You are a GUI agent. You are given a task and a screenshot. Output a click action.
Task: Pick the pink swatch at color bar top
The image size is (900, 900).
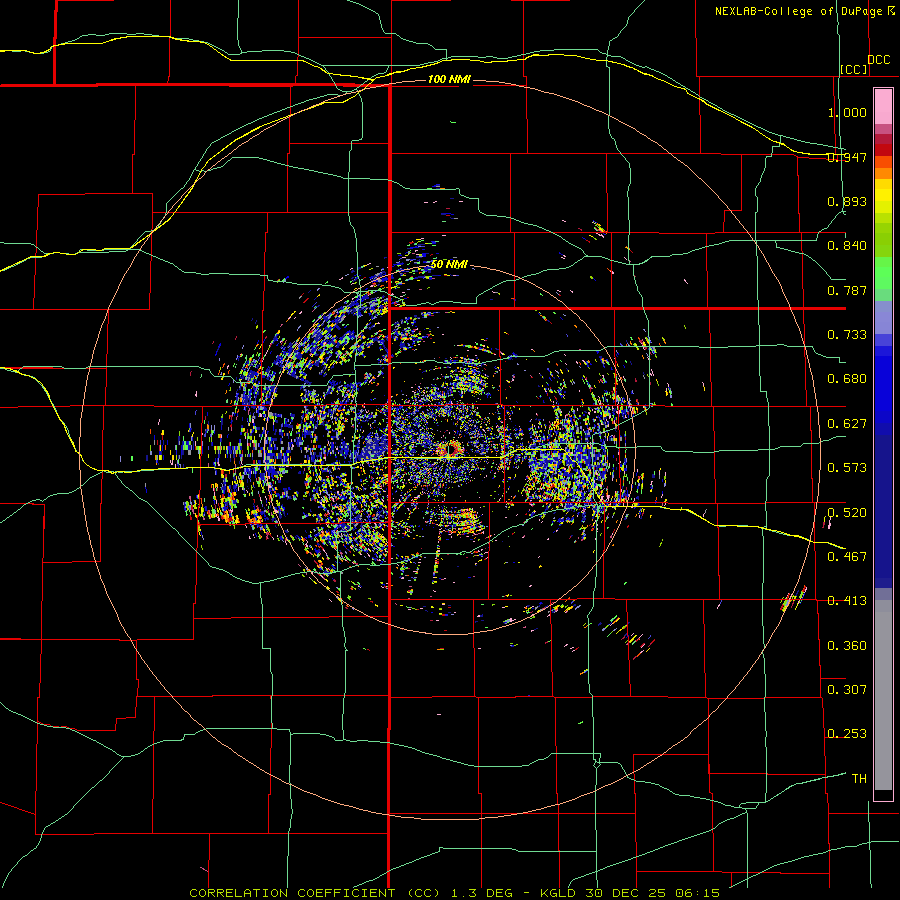(x=883, y=106)
